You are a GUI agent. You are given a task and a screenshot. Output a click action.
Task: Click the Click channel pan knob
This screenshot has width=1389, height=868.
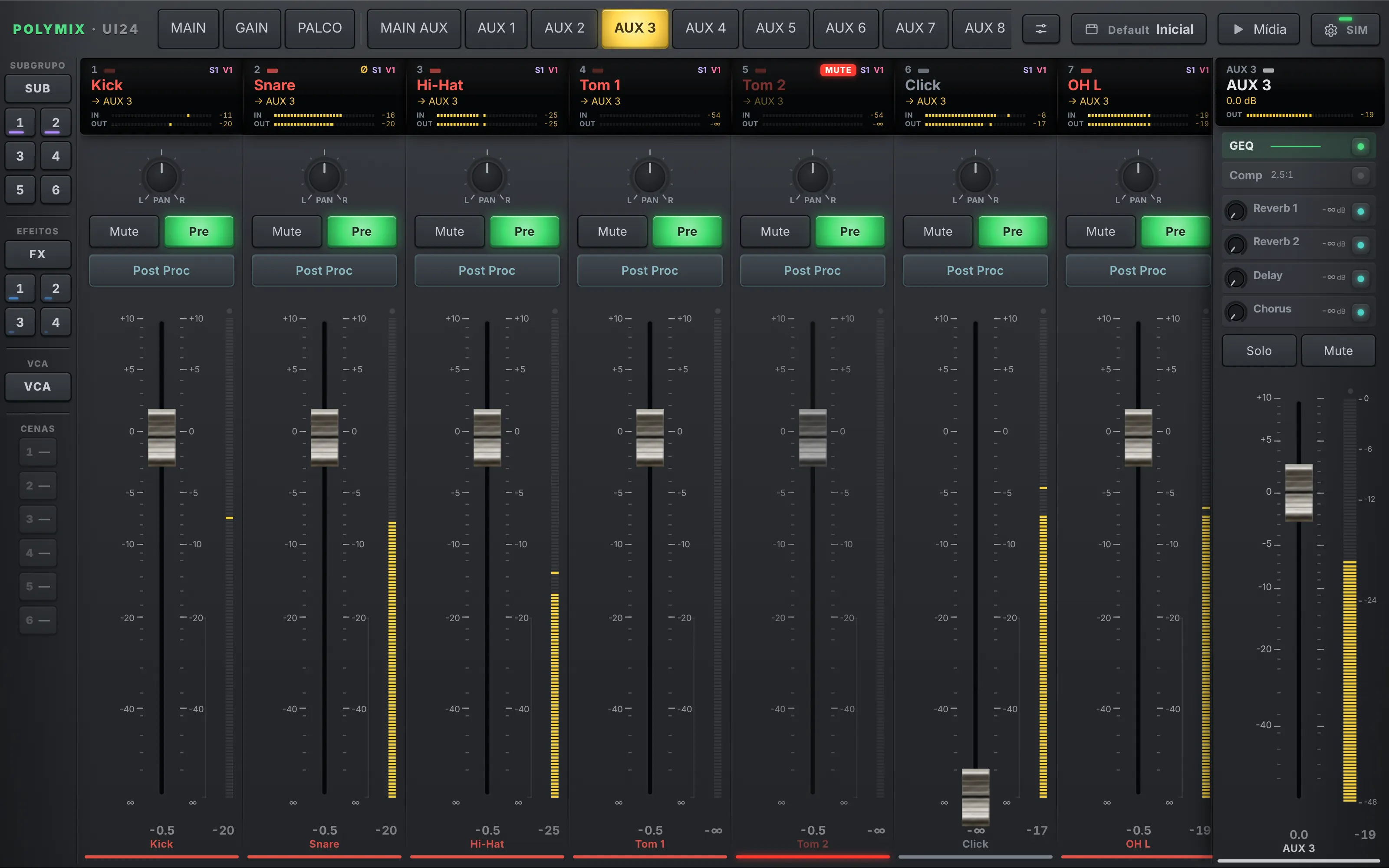pyautogui.click(x=975, y=176)
